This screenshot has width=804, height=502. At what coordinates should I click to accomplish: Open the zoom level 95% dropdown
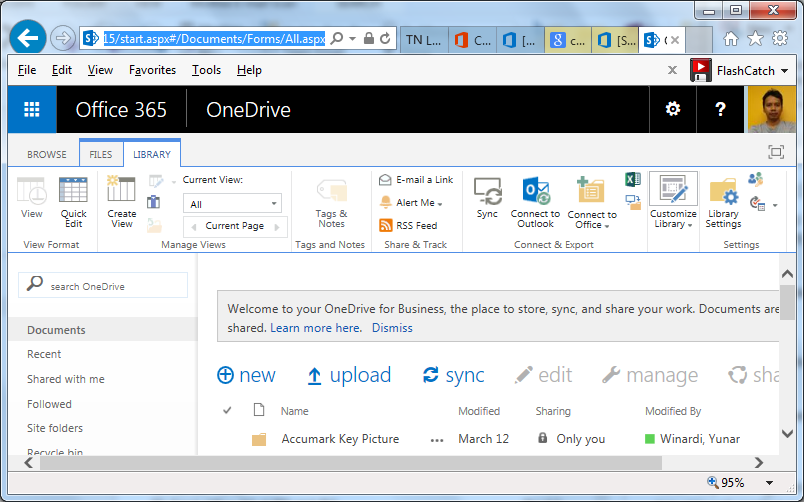(769, 483)
